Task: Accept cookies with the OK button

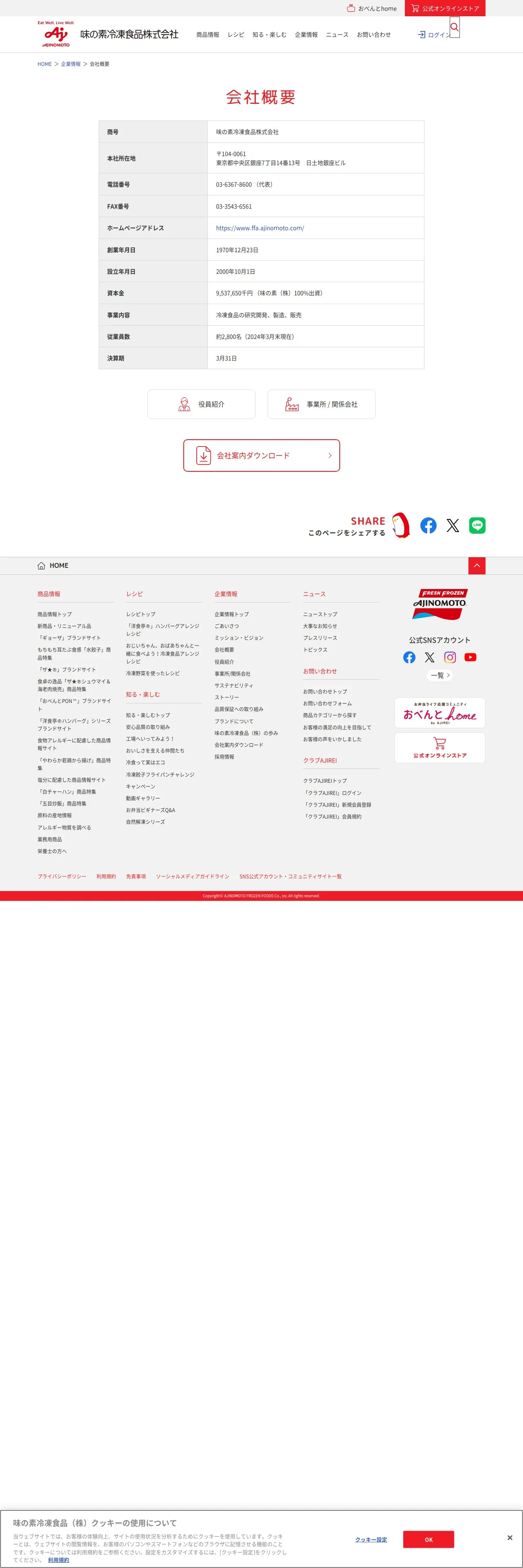Action: (429, 1540)
